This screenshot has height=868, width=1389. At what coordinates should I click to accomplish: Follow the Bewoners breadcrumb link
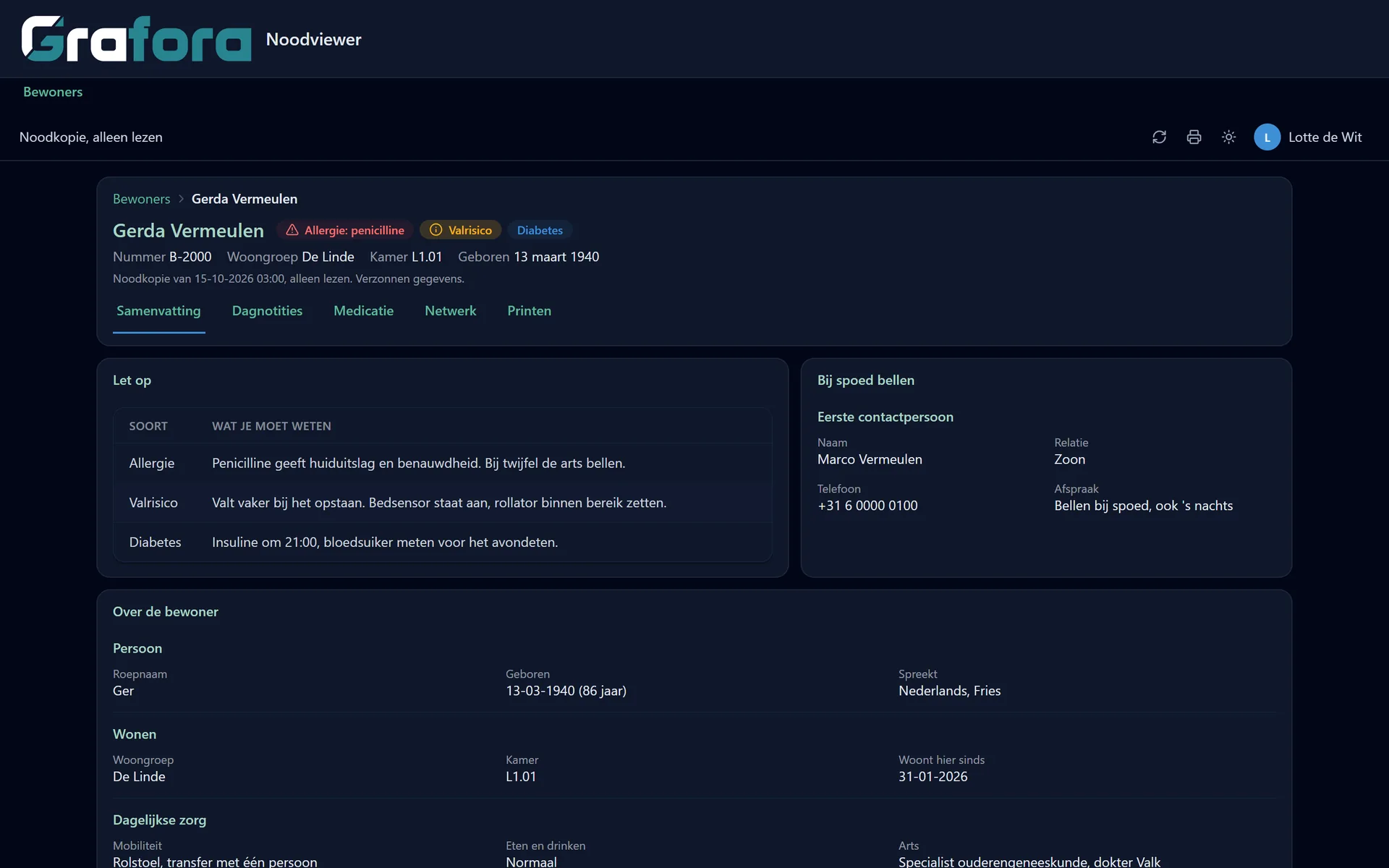point(142,199)
